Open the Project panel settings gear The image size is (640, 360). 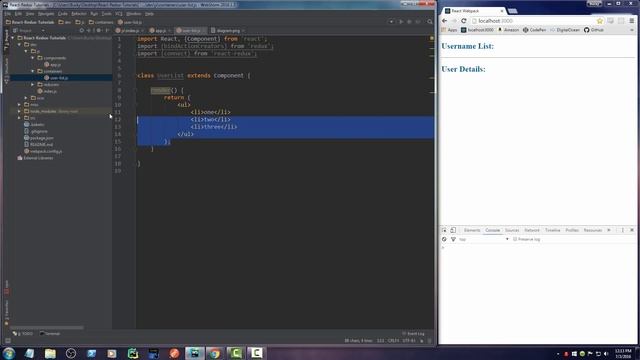tap(98, 31)
